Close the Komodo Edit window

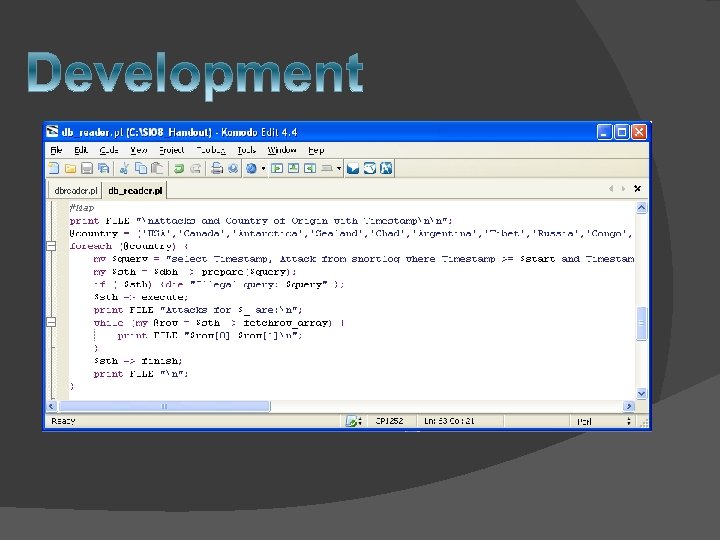pyautogui.click(x=639, y=132)
